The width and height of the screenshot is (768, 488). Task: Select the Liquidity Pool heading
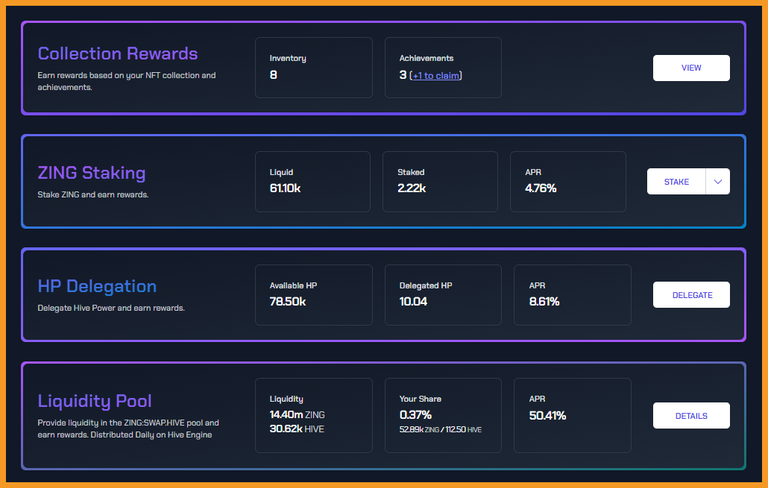pos(95,401)
